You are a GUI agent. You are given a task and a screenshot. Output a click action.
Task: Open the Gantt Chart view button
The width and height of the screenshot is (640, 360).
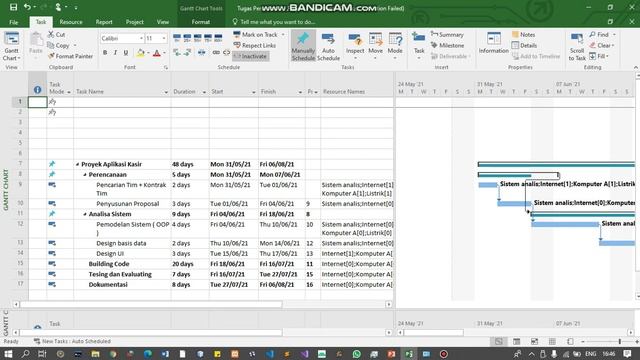pyautogui.click(x=11, y=46)
